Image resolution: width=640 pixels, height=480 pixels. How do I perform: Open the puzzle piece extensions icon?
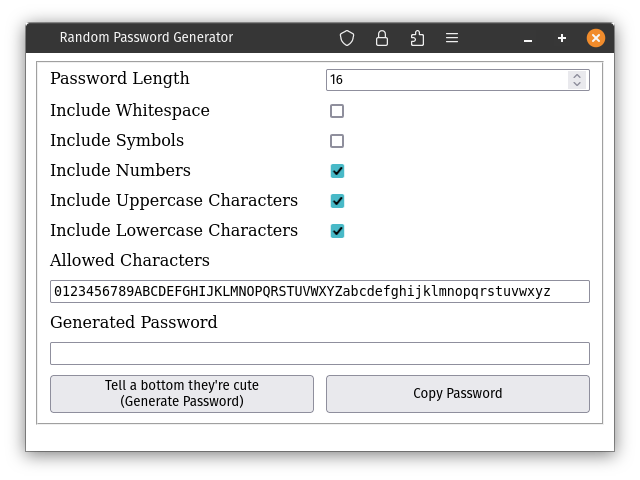click(x=417, y=38)
